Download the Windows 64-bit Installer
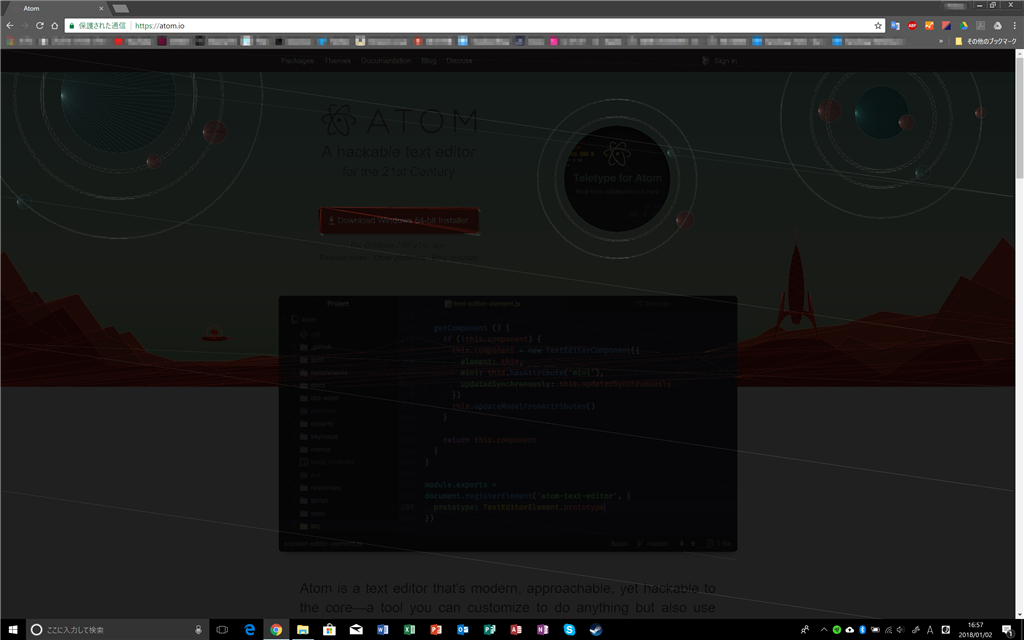This screenshot has height=640, width=1024. pyautogui.click(x=399, y=221)
